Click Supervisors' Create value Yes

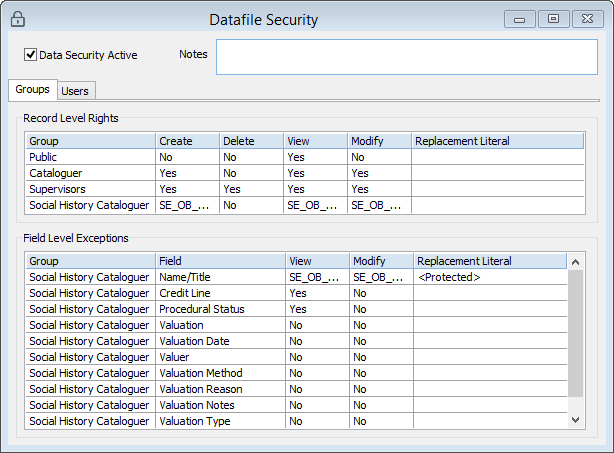pyautogui.click(x=188, y=189)
